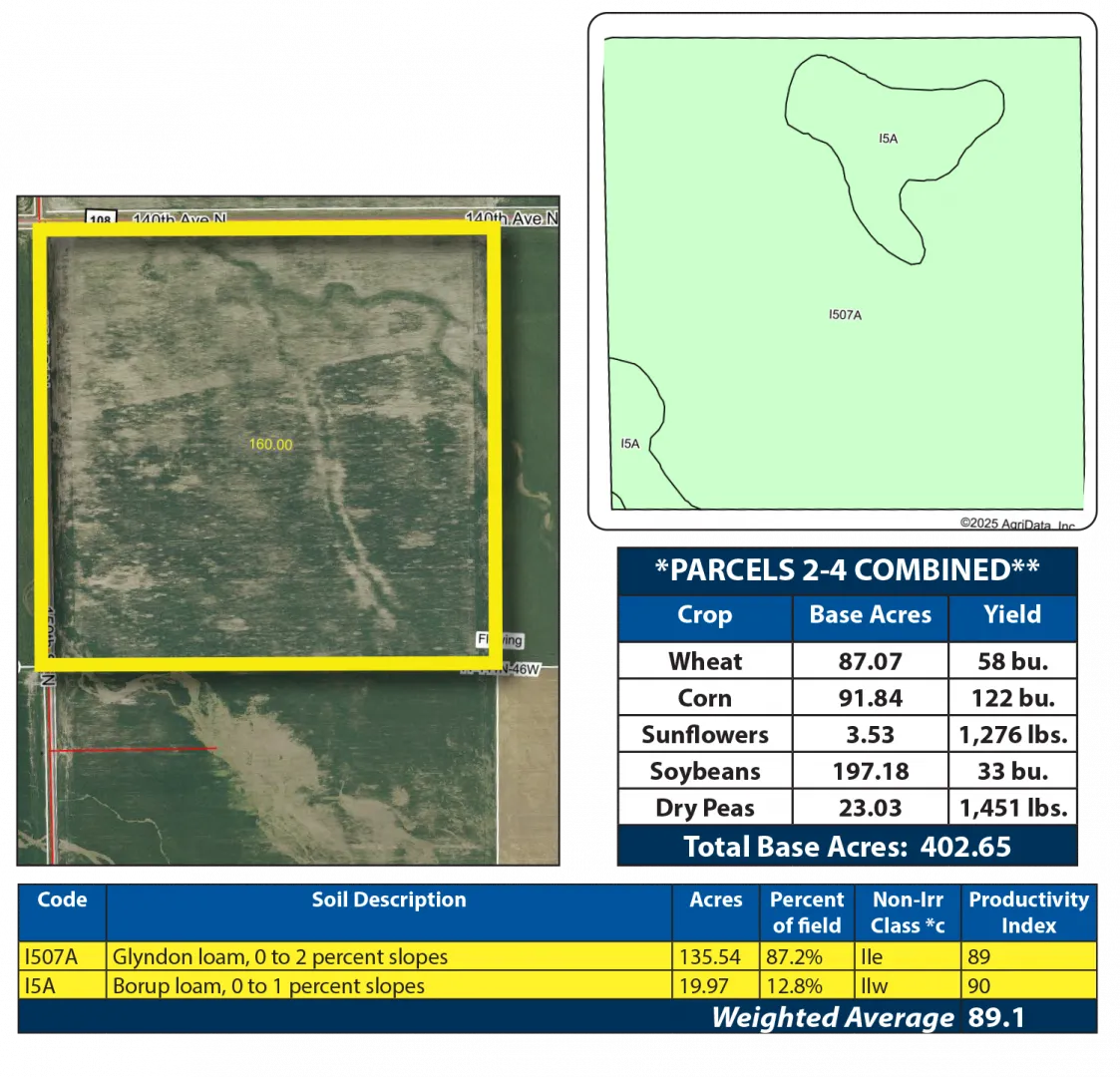Select the Soybeans base acres 197.18 cell
This screenshot has height=1077, width=1120.
coord(870,771)
